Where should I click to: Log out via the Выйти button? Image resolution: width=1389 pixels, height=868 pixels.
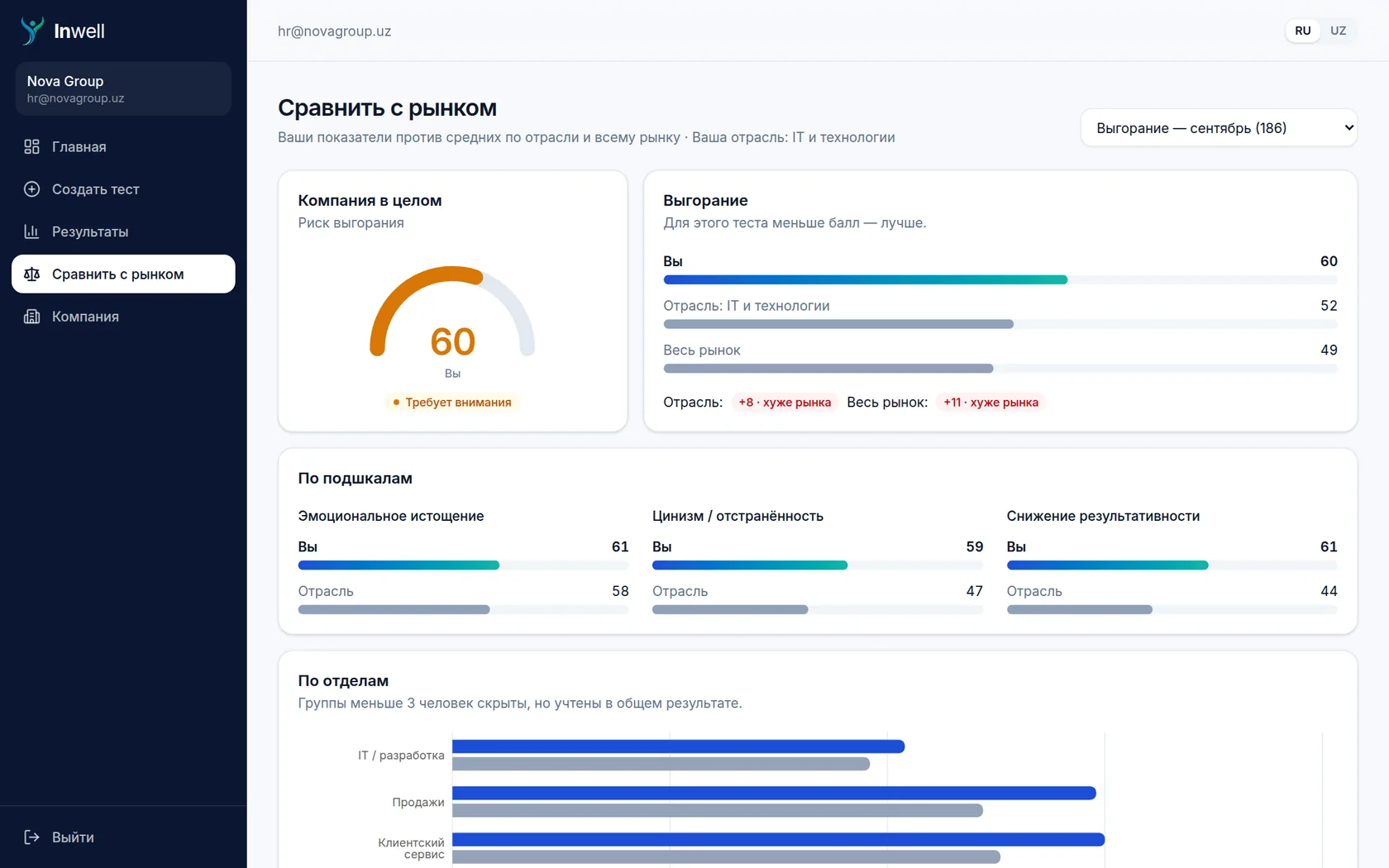tap(123, 837)
